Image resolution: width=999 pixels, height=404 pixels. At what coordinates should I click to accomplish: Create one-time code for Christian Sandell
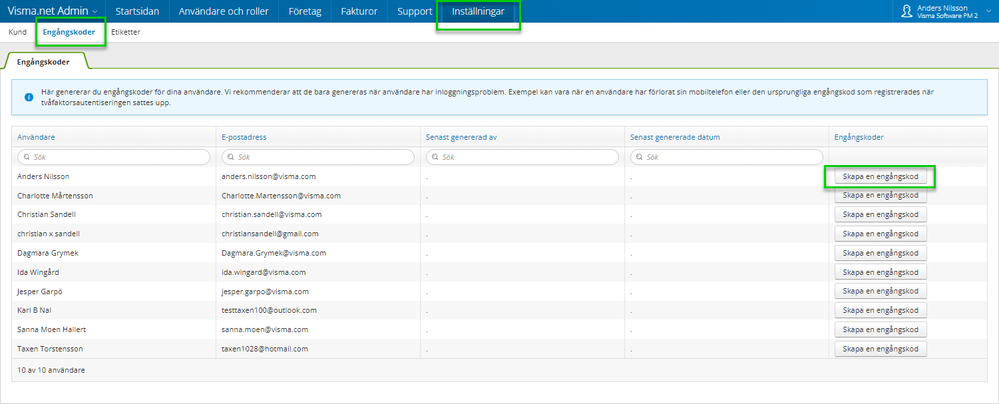click(880, 215)
